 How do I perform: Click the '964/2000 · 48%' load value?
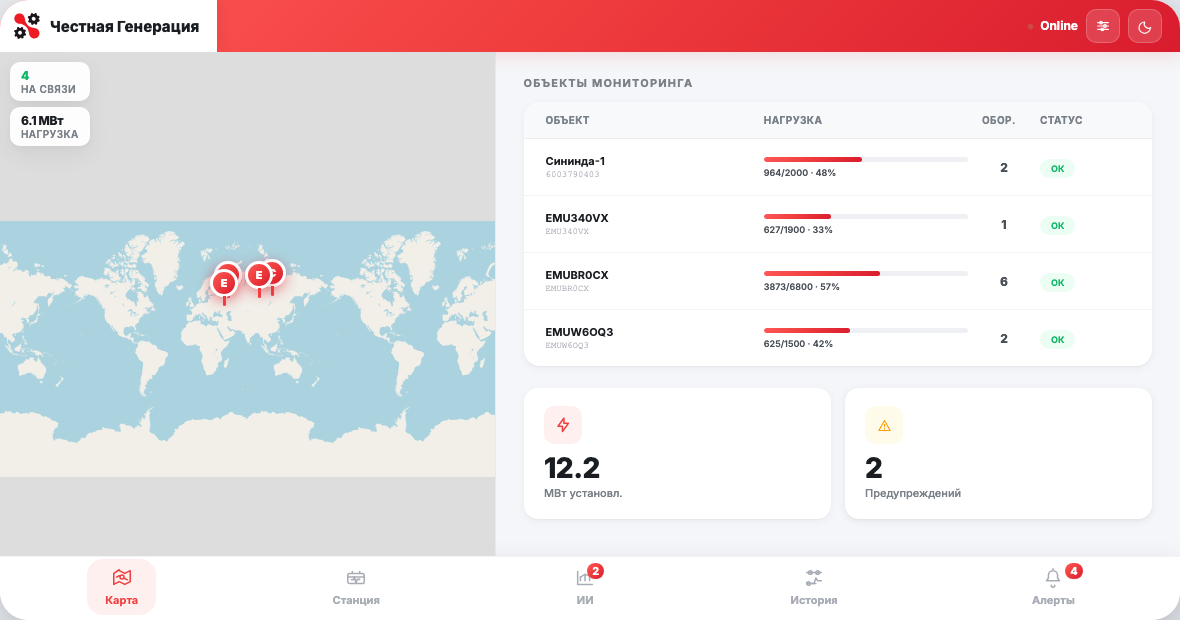point(799,173)
